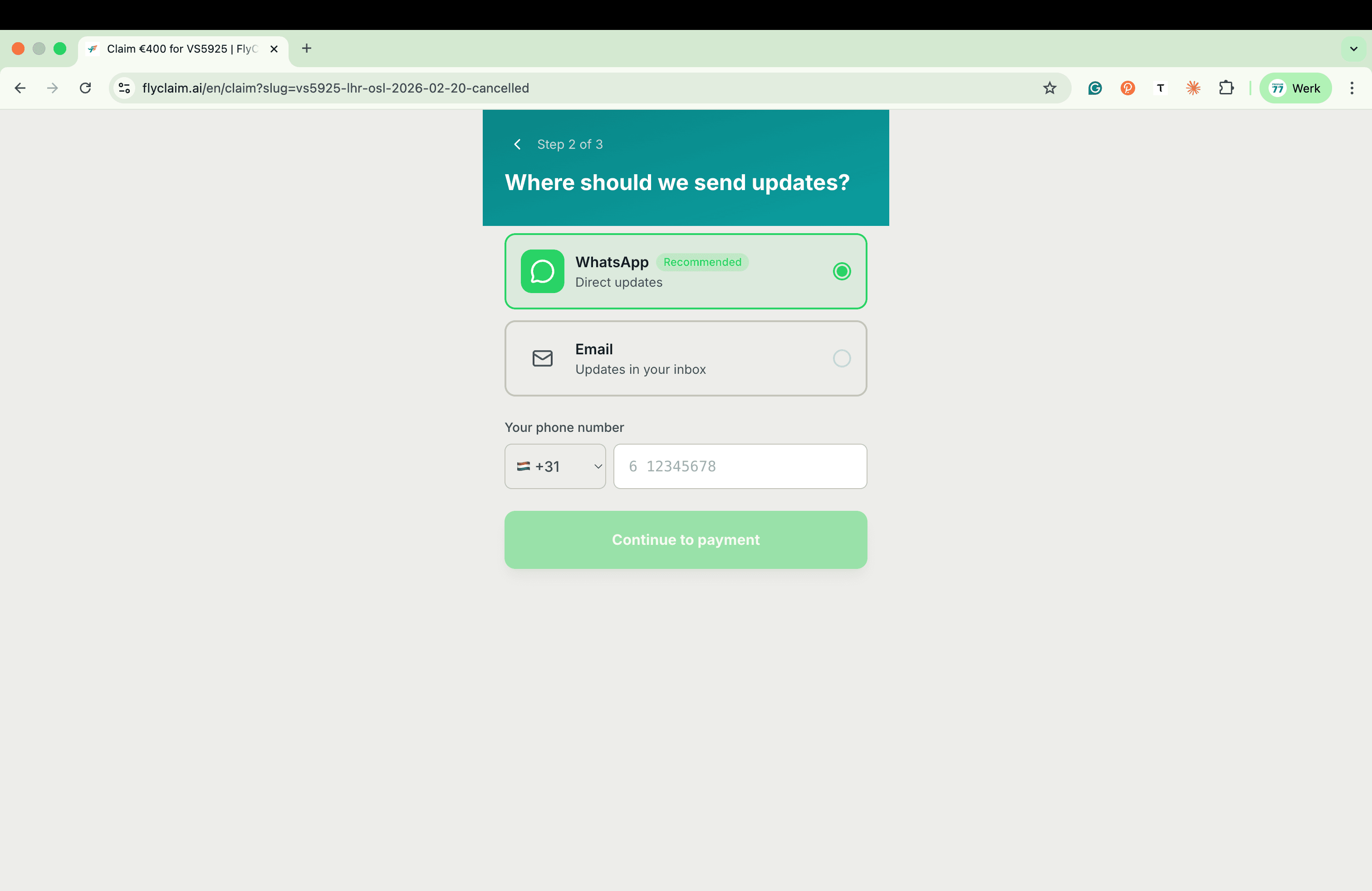Open the Werk browser profile menu
Viewport: 1372px width, 891px height.
1295,88
